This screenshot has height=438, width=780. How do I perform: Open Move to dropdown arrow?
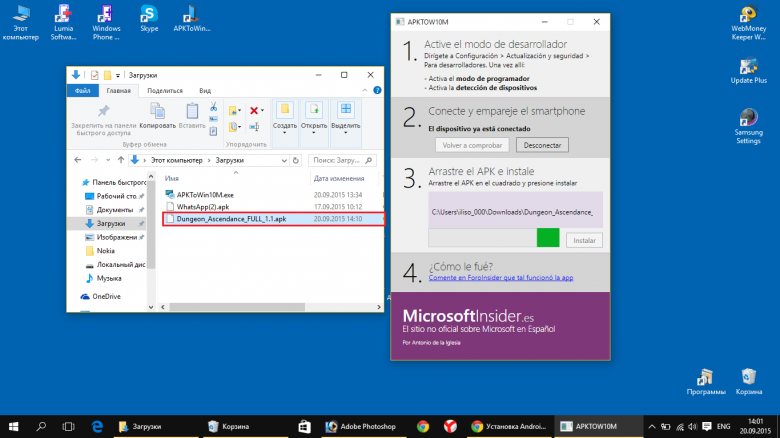click(x=239, y=110)
